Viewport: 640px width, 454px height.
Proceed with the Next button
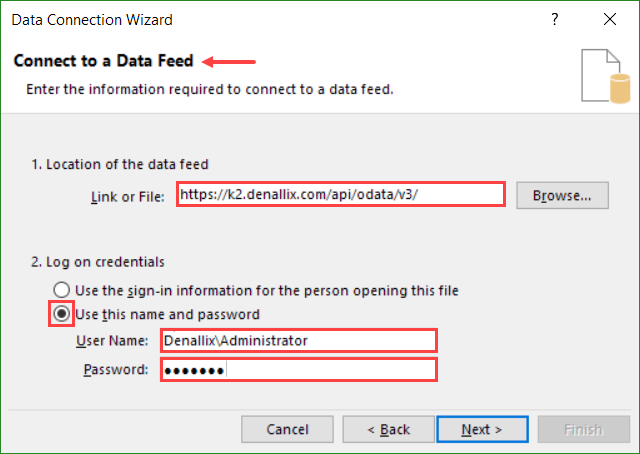point(481,429)
